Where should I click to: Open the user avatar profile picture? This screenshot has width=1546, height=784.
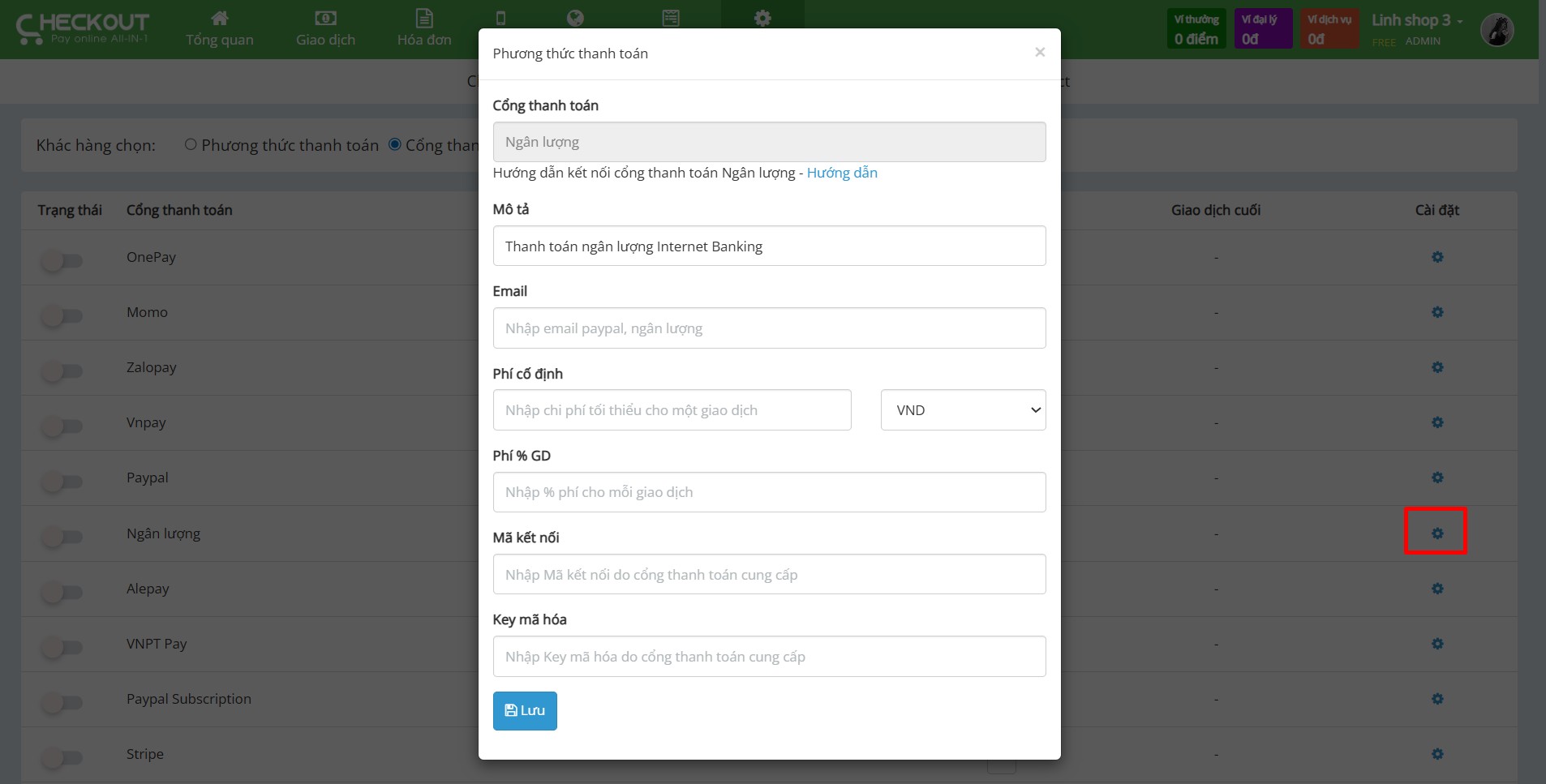tap(1497, 30)
